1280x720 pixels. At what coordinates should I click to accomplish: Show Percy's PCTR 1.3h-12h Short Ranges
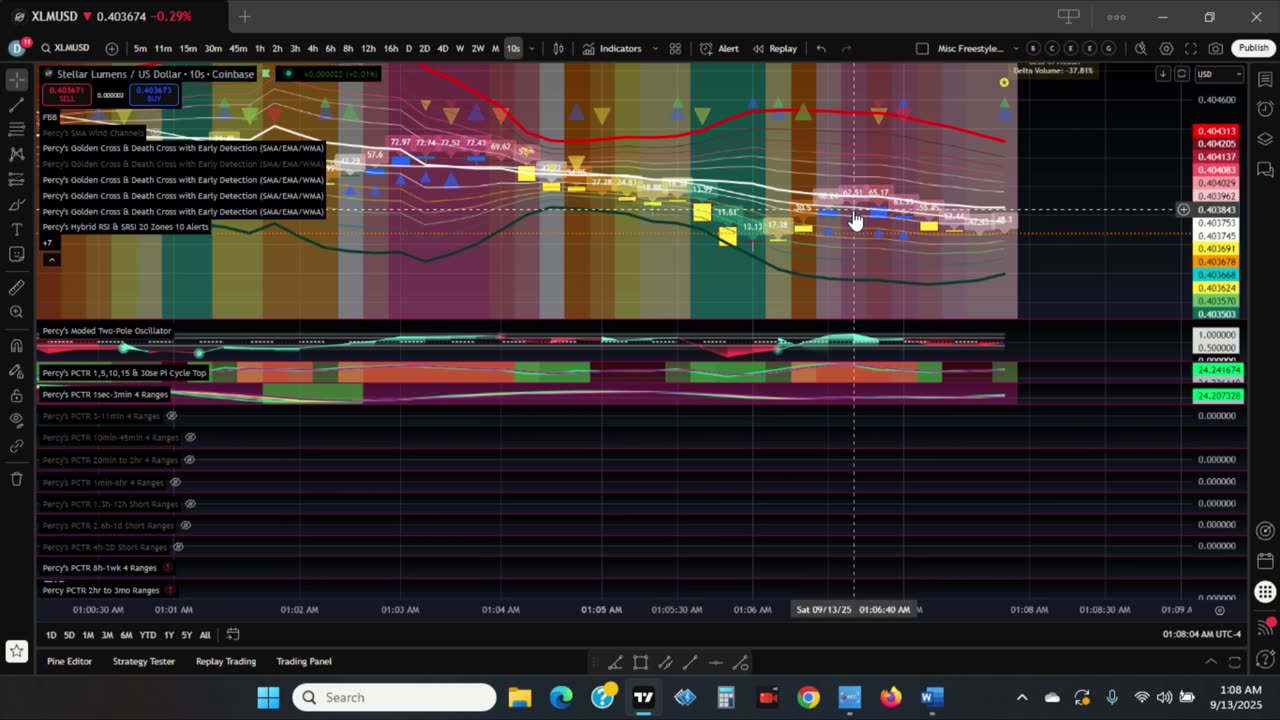point(190,504)
